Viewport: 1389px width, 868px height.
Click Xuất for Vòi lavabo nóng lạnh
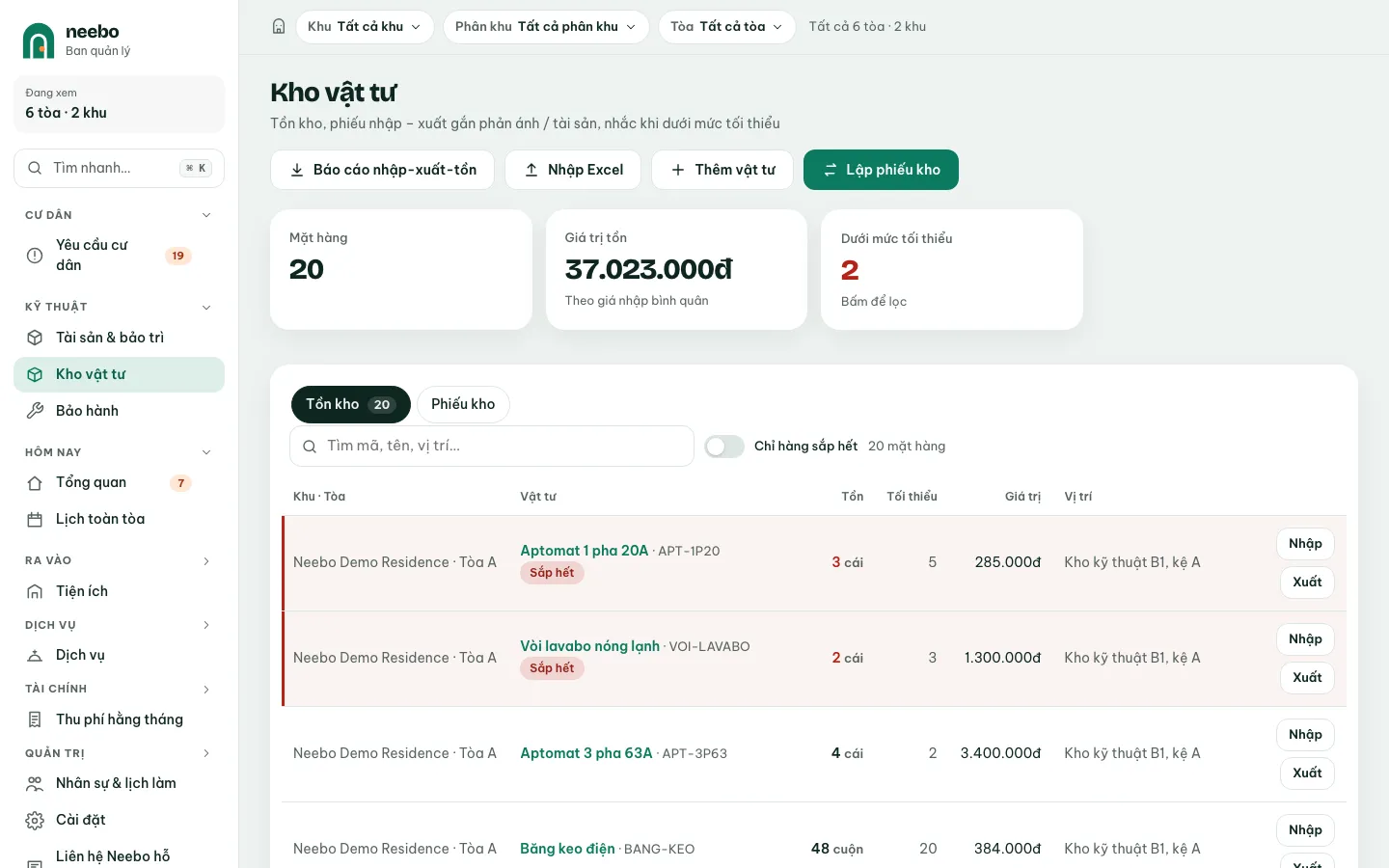click(1307, 677)
